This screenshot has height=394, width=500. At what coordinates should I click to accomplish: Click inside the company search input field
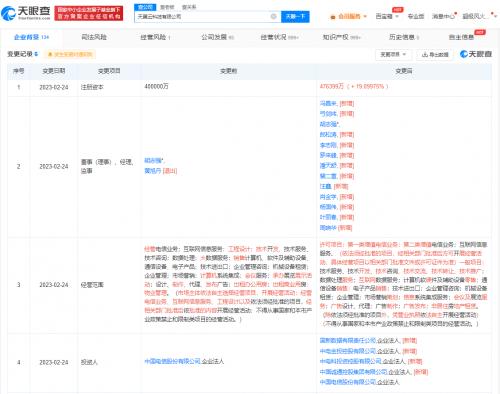coord(203,16)
